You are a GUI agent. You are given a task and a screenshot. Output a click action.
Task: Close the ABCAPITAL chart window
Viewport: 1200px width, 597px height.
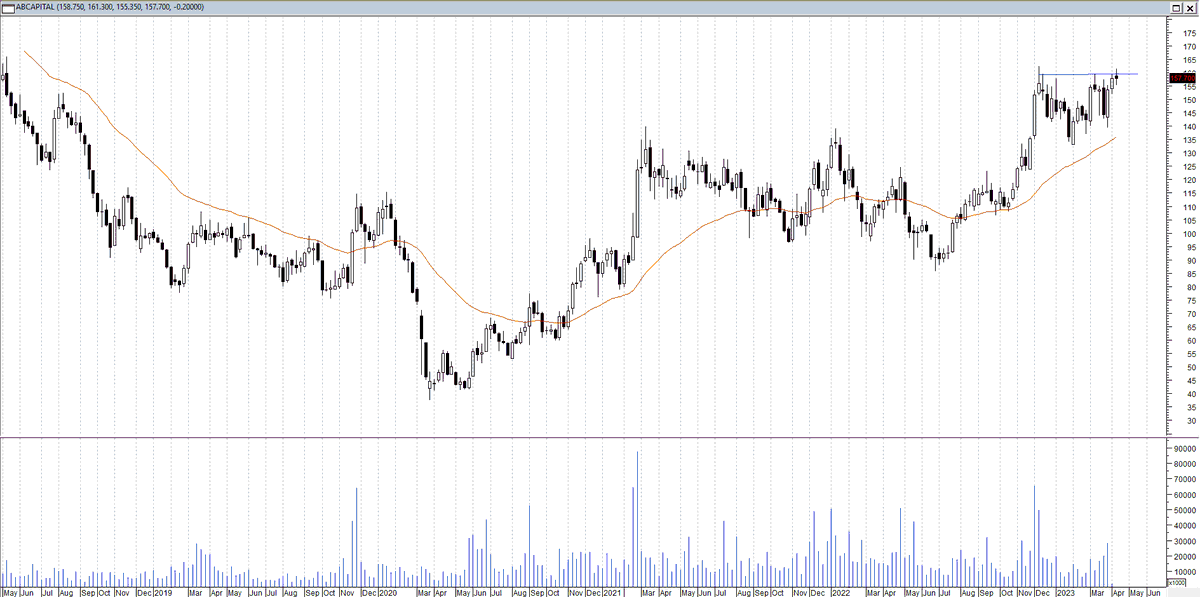coord(1191,8)
